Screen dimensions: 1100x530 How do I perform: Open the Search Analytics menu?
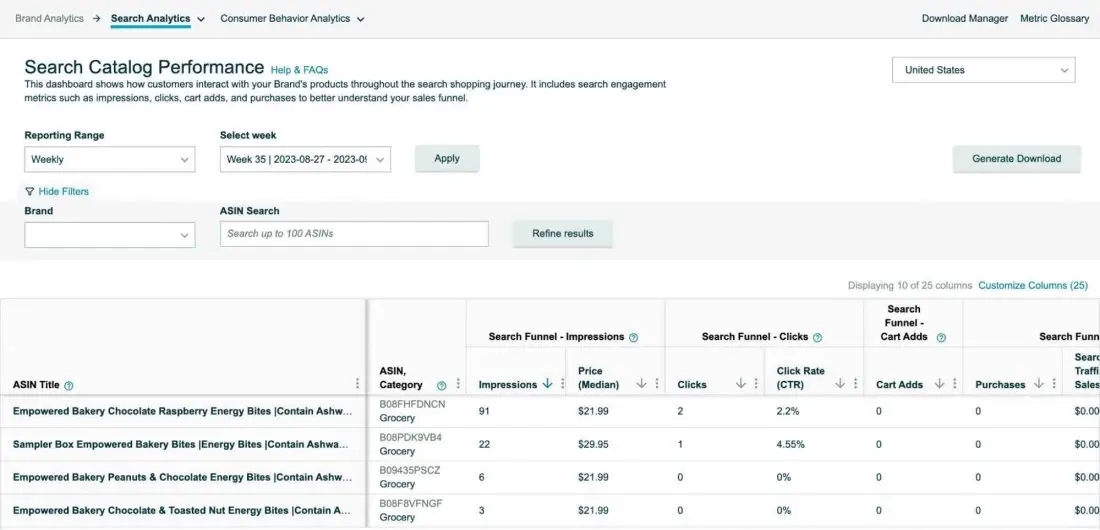click(x=157, y=19)
